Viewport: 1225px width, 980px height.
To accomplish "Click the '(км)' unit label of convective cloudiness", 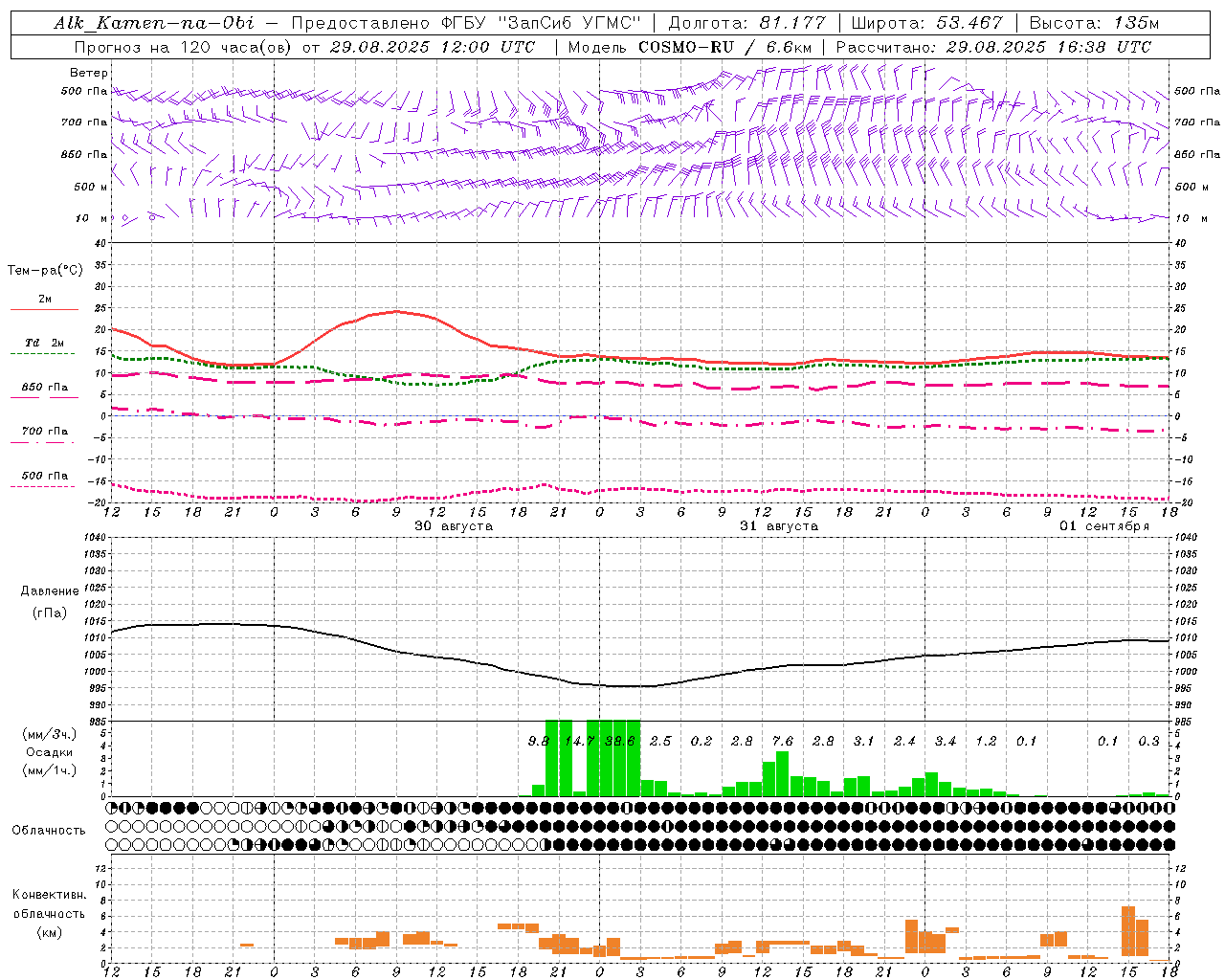I will click(50, 932).
